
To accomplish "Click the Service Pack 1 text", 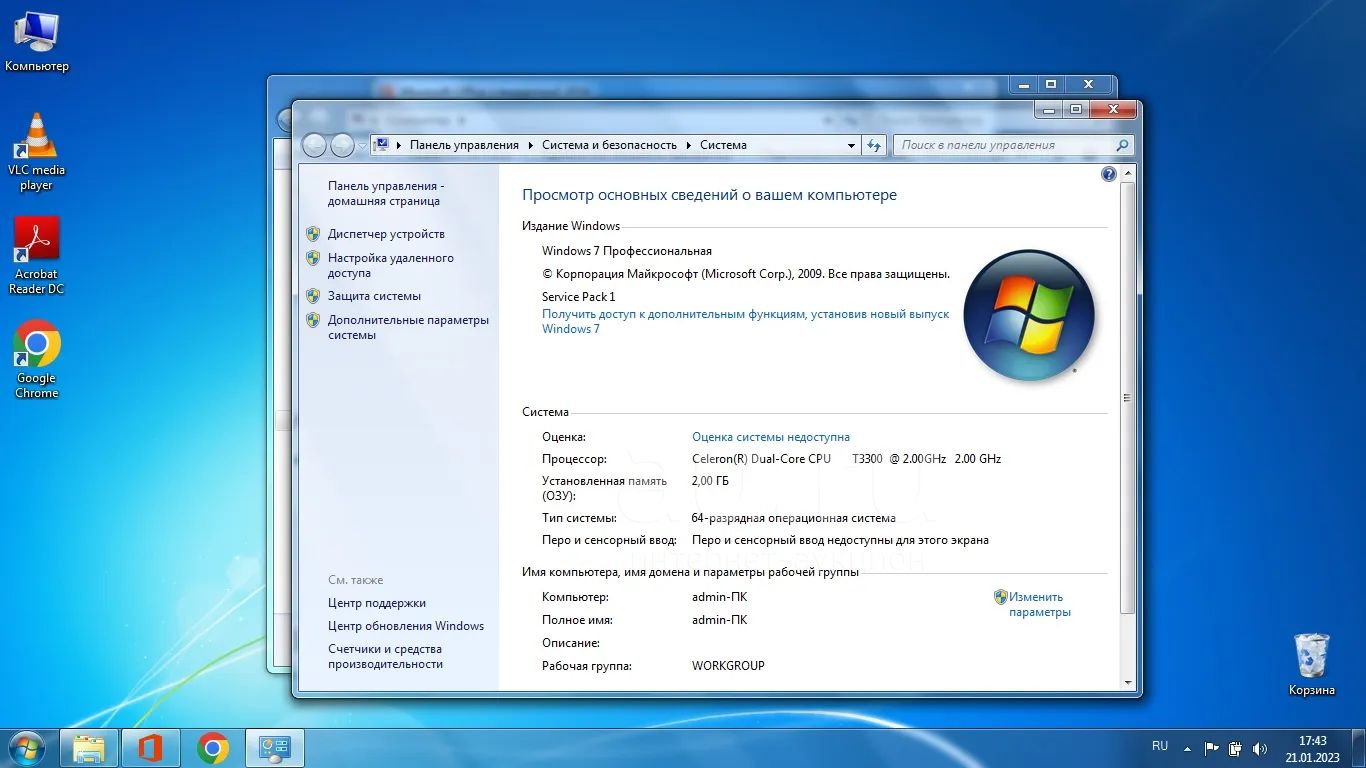I will (579, 297).
